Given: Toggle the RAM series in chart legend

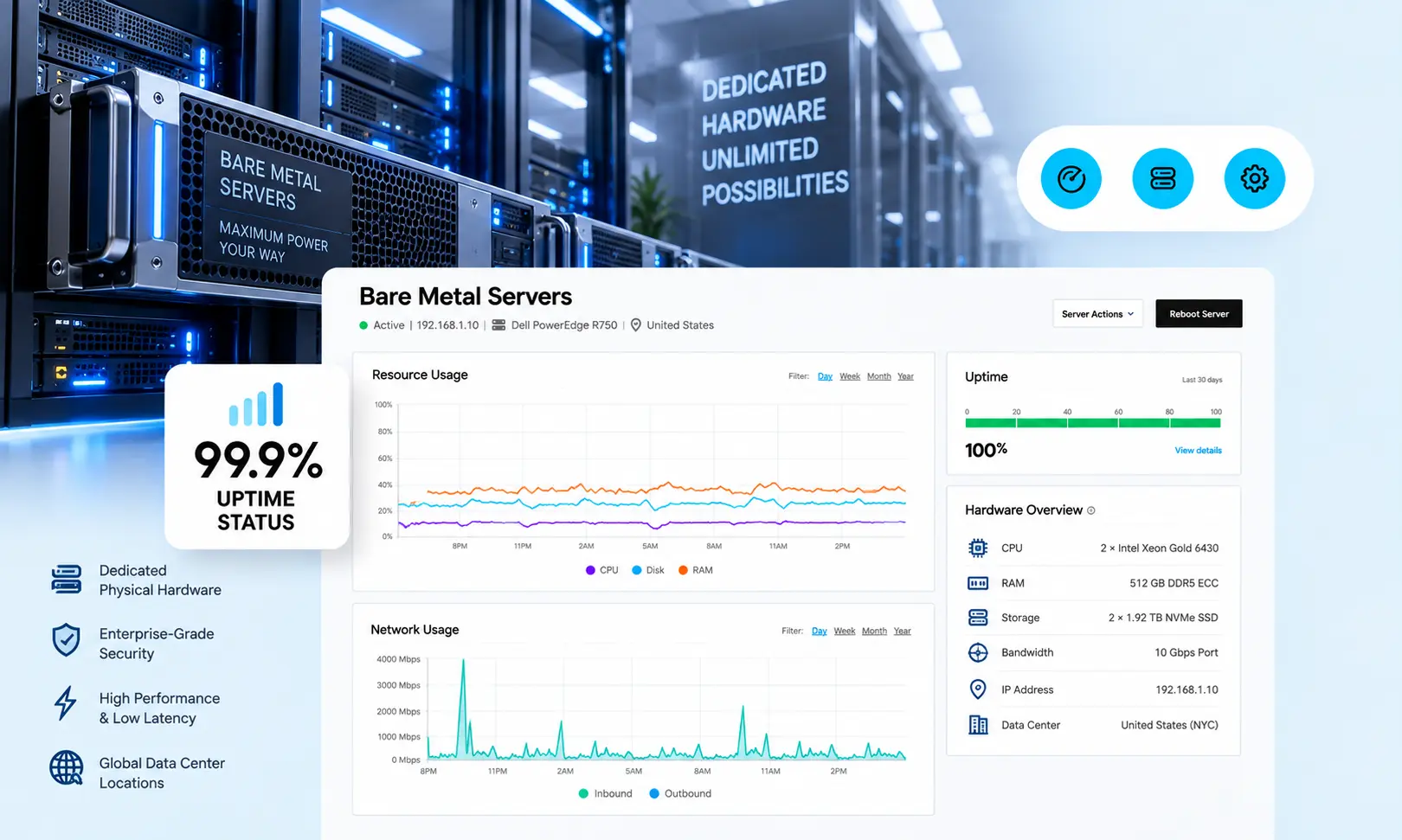Looking at the screenshot, I should 696,570.
